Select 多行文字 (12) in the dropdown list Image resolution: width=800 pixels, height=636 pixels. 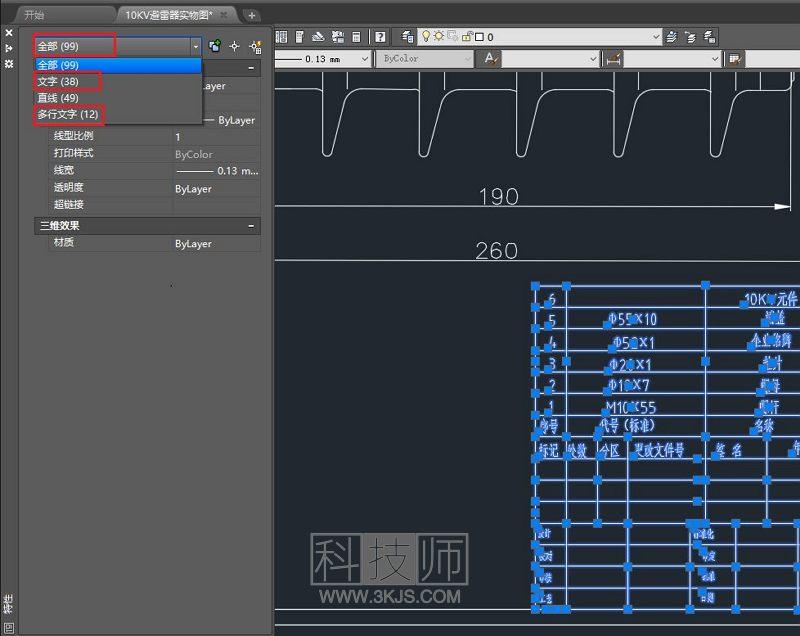click(x=118, y=114)
